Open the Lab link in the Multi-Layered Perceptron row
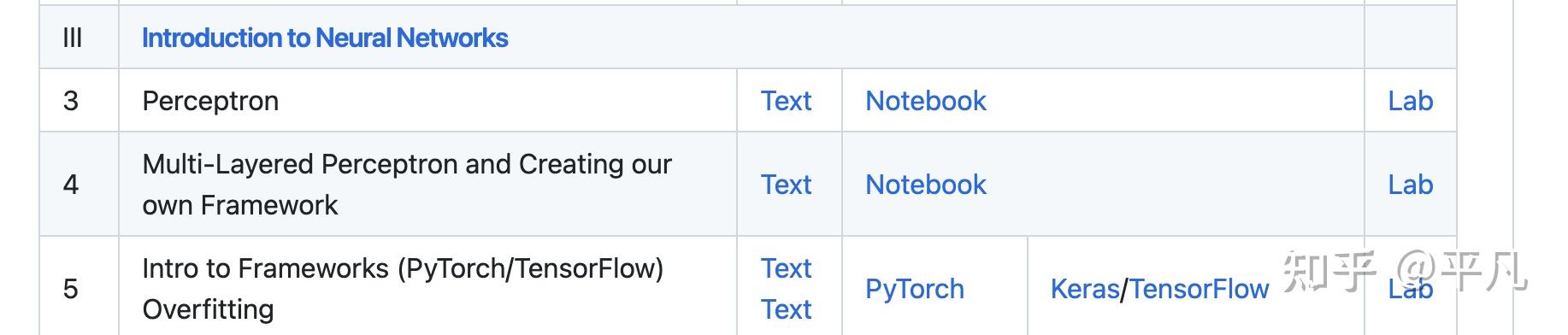Viewport: 1568px width, 335px height. [x=1410, y=185]
